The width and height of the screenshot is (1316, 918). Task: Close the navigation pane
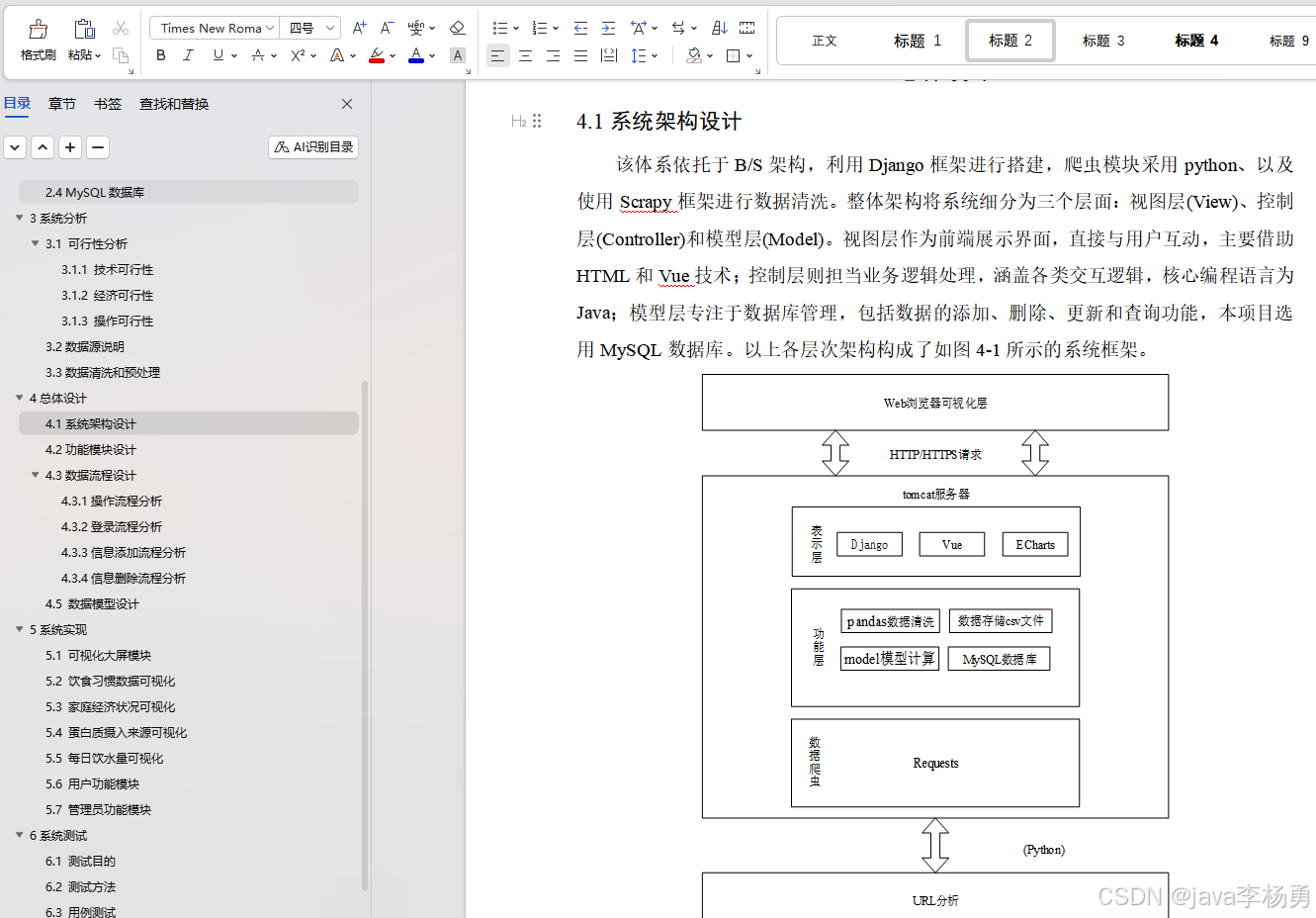coord(347,104)
